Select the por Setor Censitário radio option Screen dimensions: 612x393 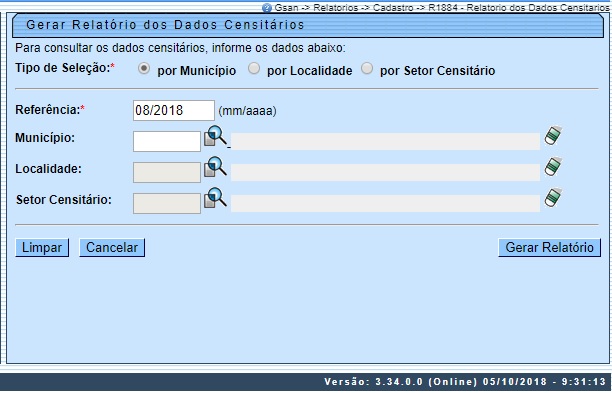click(x=367, y=69)
